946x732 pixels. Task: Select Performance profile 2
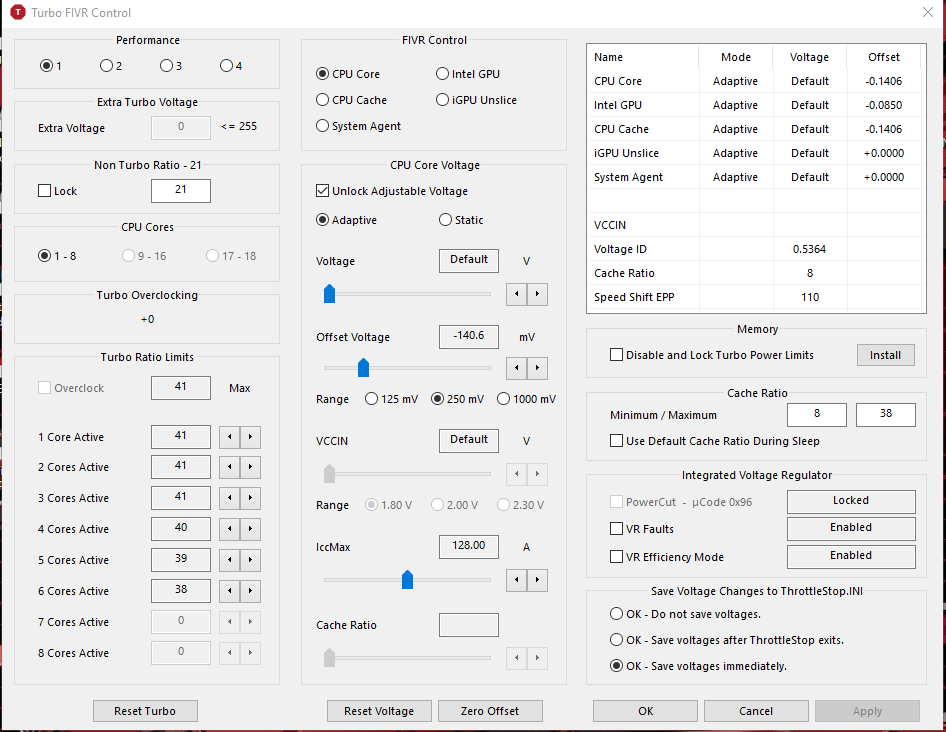(110, 66)
